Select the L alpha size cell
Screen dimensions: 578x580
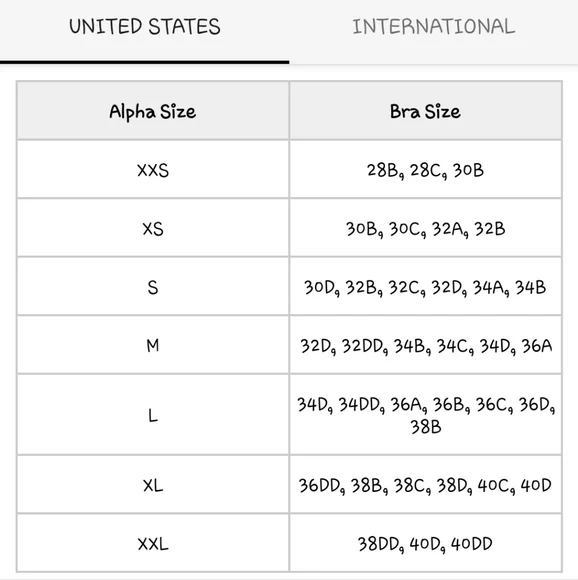tap(153, 416)
